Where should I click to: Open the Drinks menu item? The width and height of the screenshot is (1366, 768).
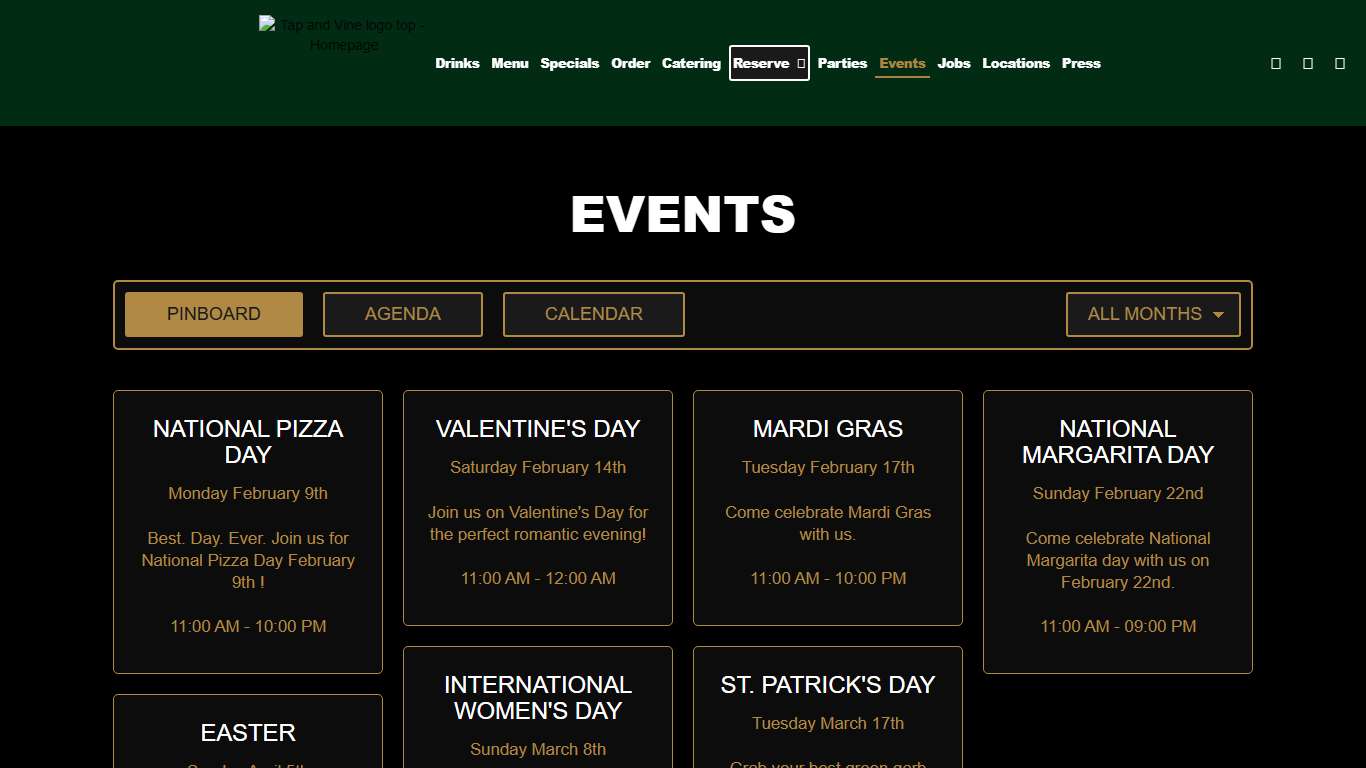tap(457, 63)
